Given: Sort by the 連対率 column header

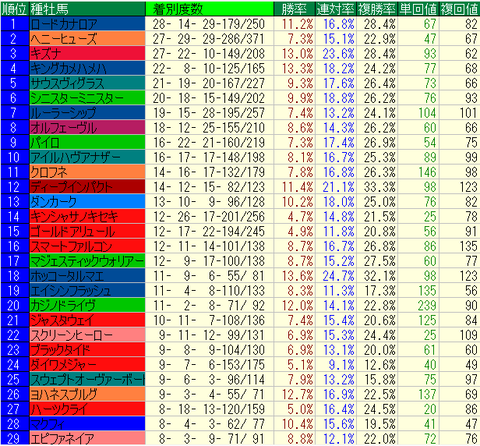Looking at the screenshot, I should click(x=335, y=9).
